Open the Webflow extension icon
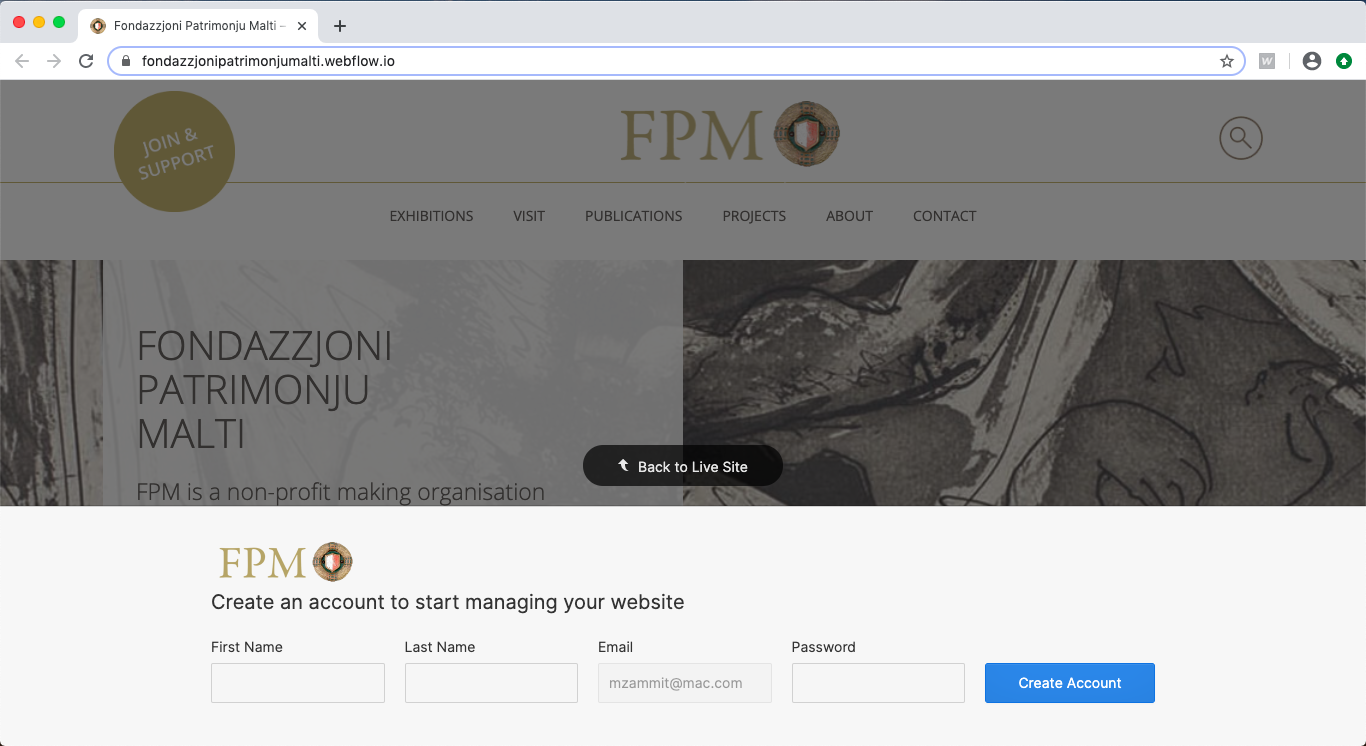The width and height of the screenshot is (1366, 746). tap(1267, 61)
